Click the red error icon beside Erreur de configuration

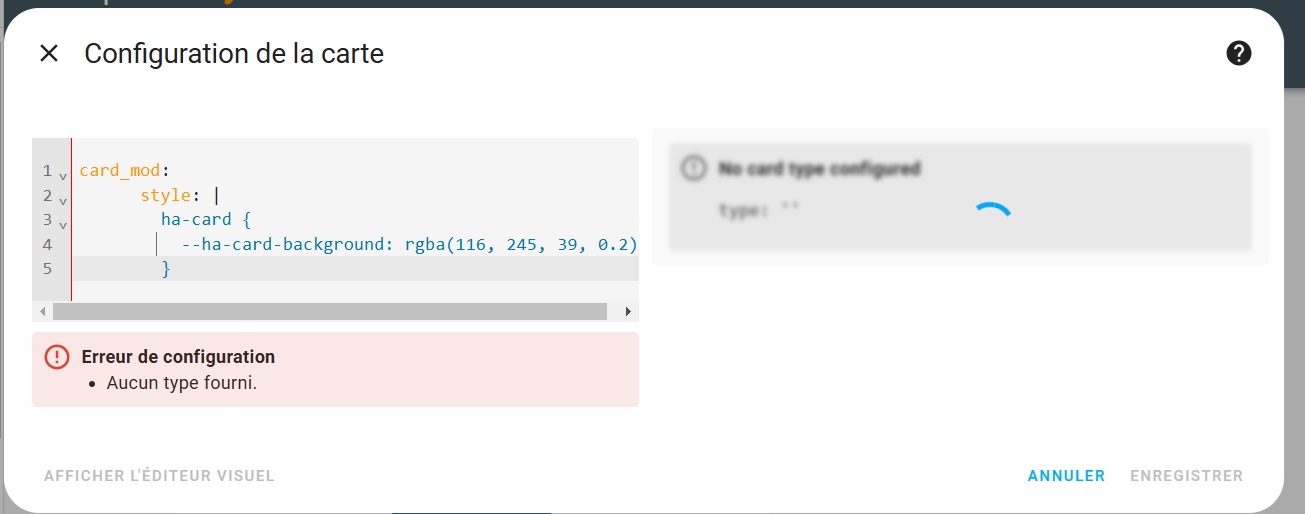coord(57,357)
